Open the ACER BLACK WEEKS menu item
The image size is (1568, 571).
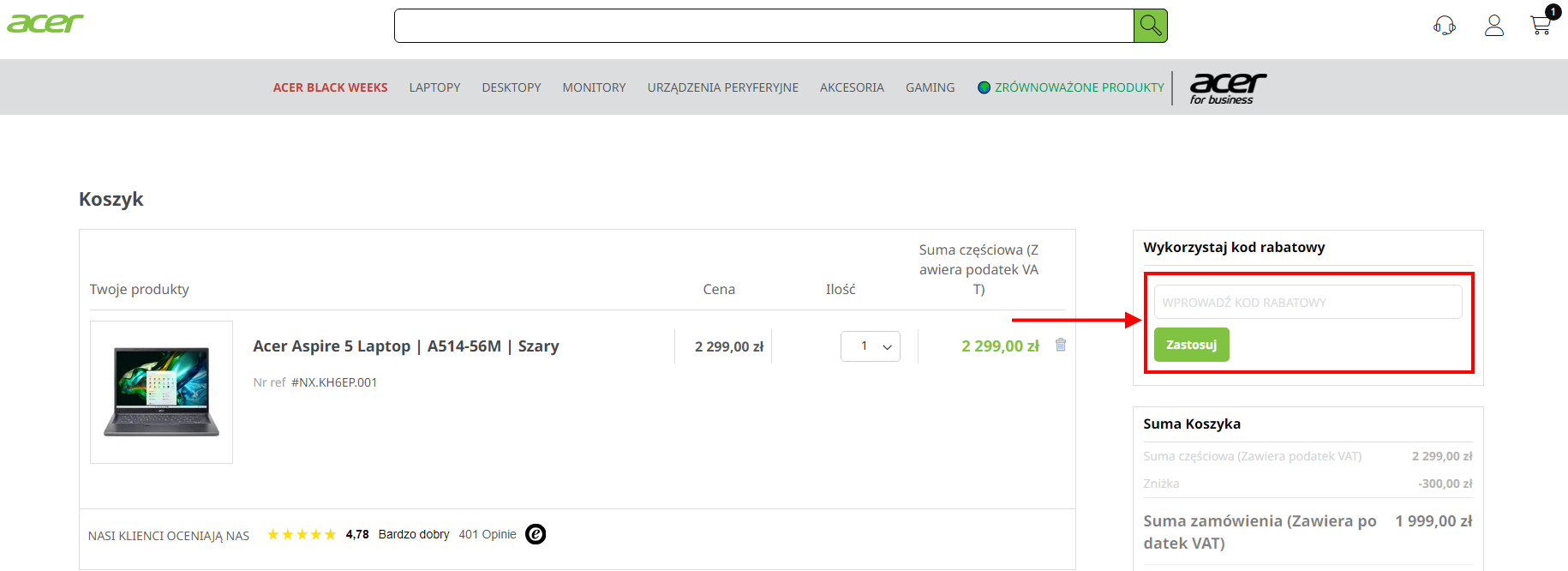click(x=330, y=87)
